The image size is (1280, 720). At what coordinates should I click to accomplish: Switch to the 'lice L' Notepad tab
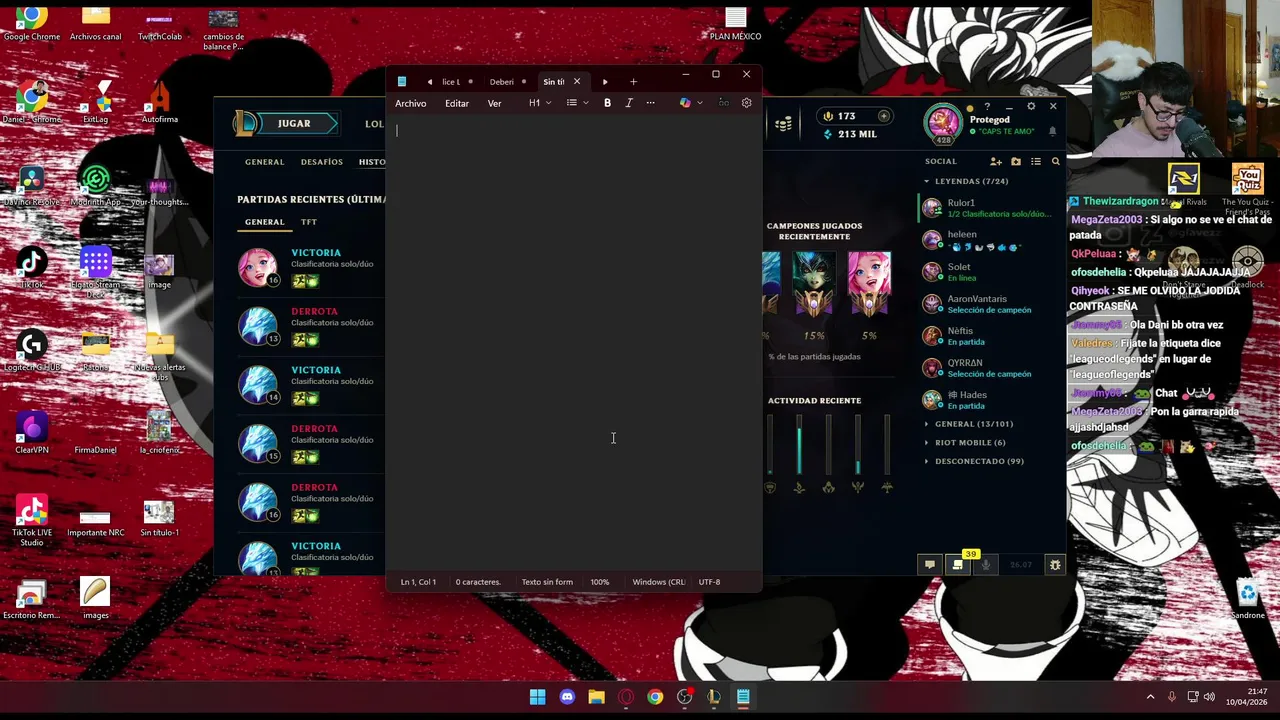[x=451, y=82]
